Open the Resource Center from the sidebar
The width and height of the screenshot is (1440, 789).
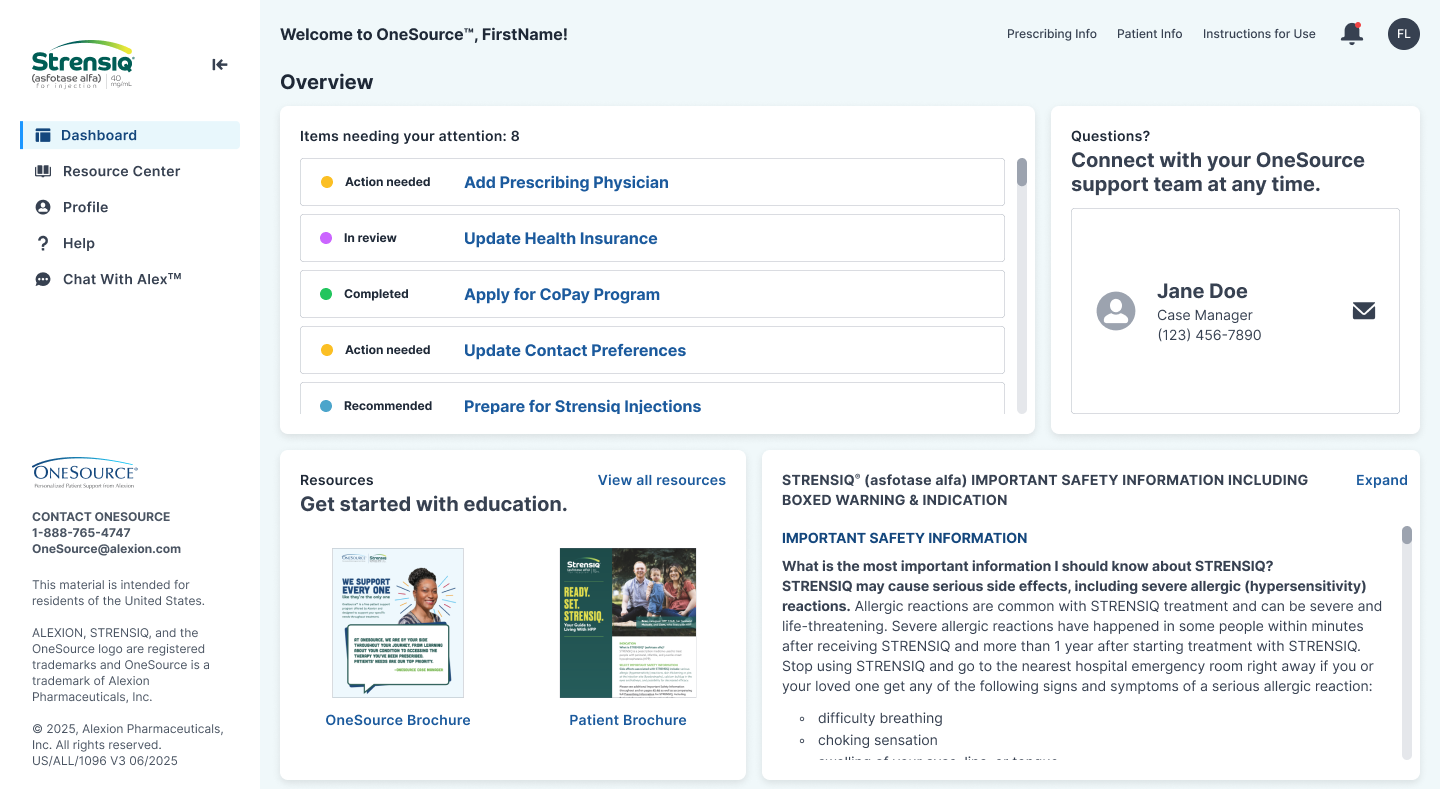coord(120,171)
